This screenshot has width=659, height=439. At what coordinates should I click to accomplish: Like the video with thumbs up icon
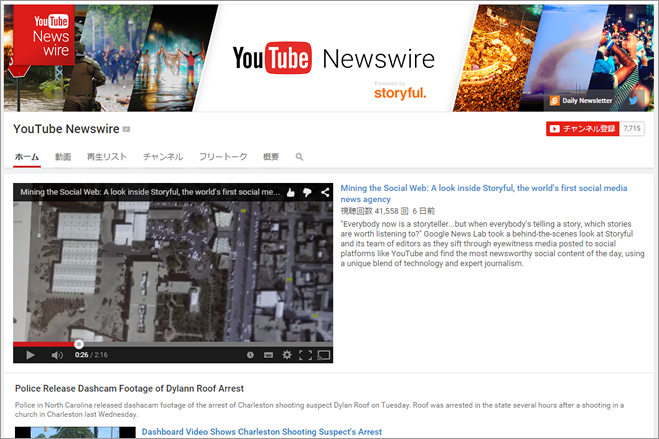[x=290, y=192]
